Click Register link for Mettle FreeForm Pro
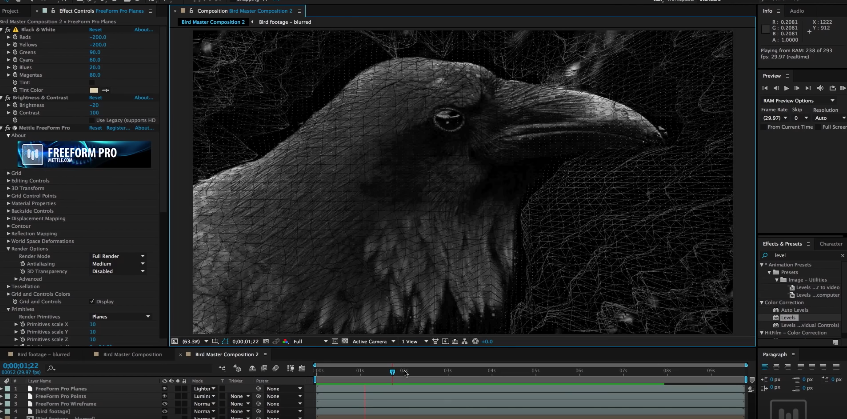Screen dimensions: 847x419 pyautogui.click(x=118, y=128)
